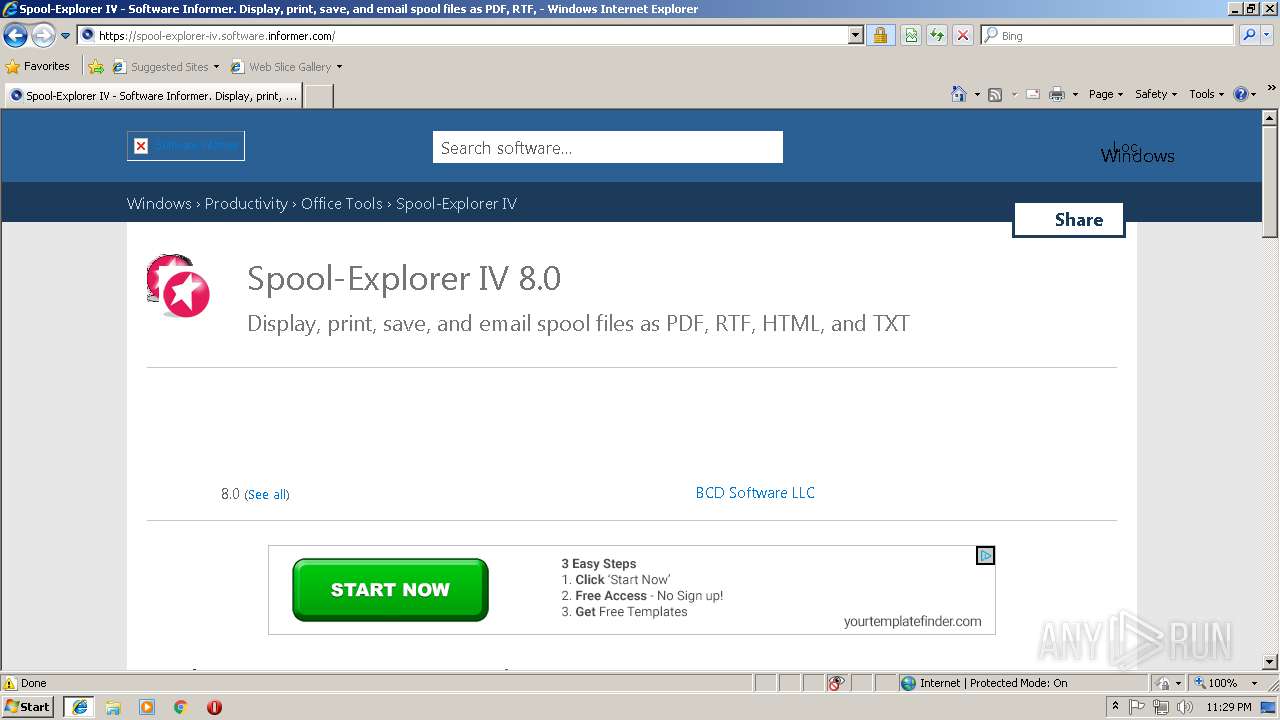Click the Action Center flag tray icon
This screenshot has width=1280, height=720.
(1137, 707)
